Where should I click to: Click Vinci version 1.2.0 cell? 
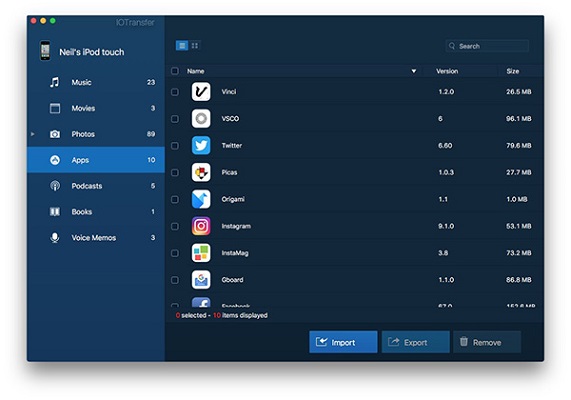[446, 91]
